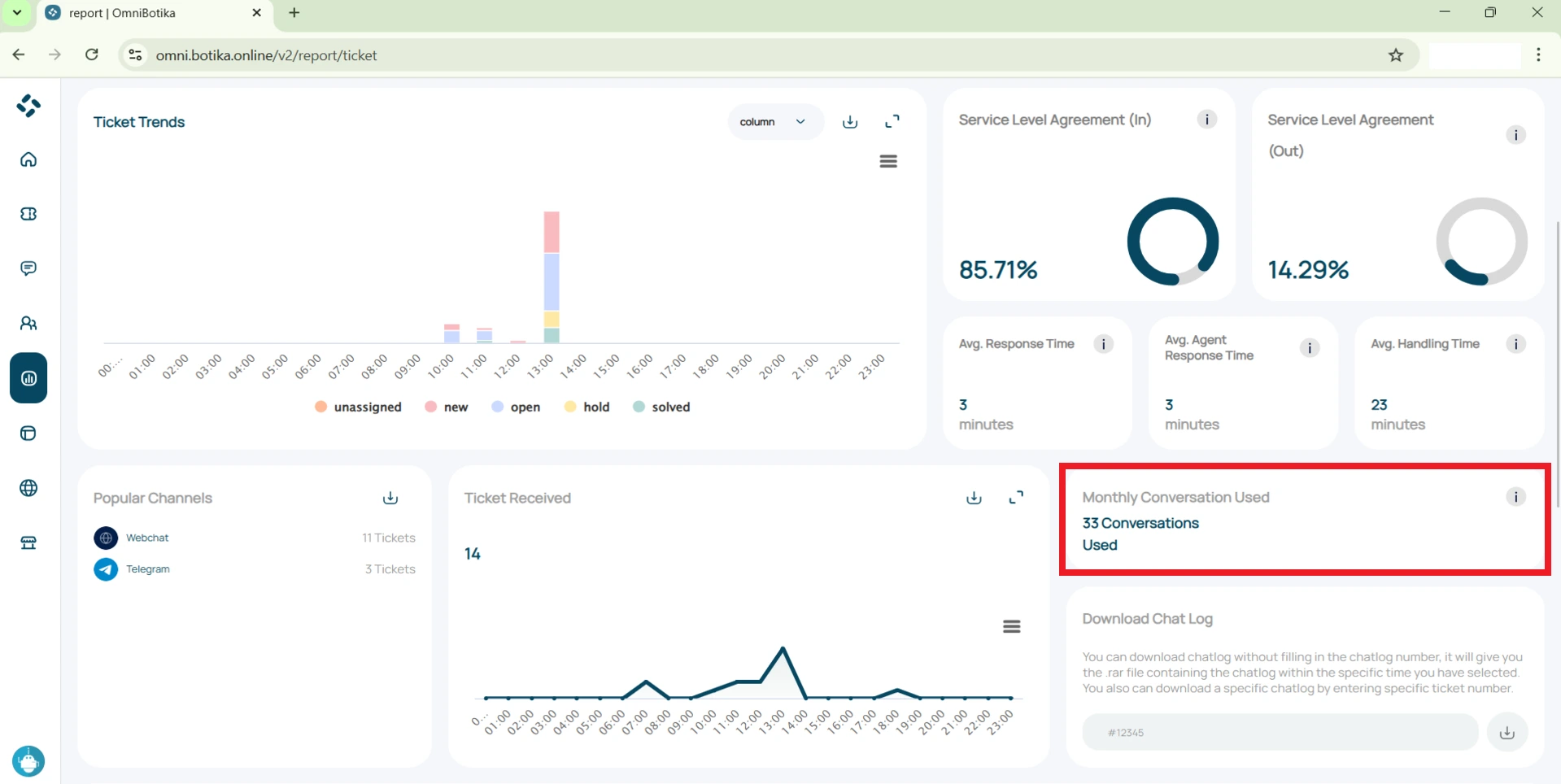Image resolution: width=1561 pixels, height=784 pixels.
Task: Open the store marketplace sidebar icon
Action: pyautogui.click(x=28, y=543)
